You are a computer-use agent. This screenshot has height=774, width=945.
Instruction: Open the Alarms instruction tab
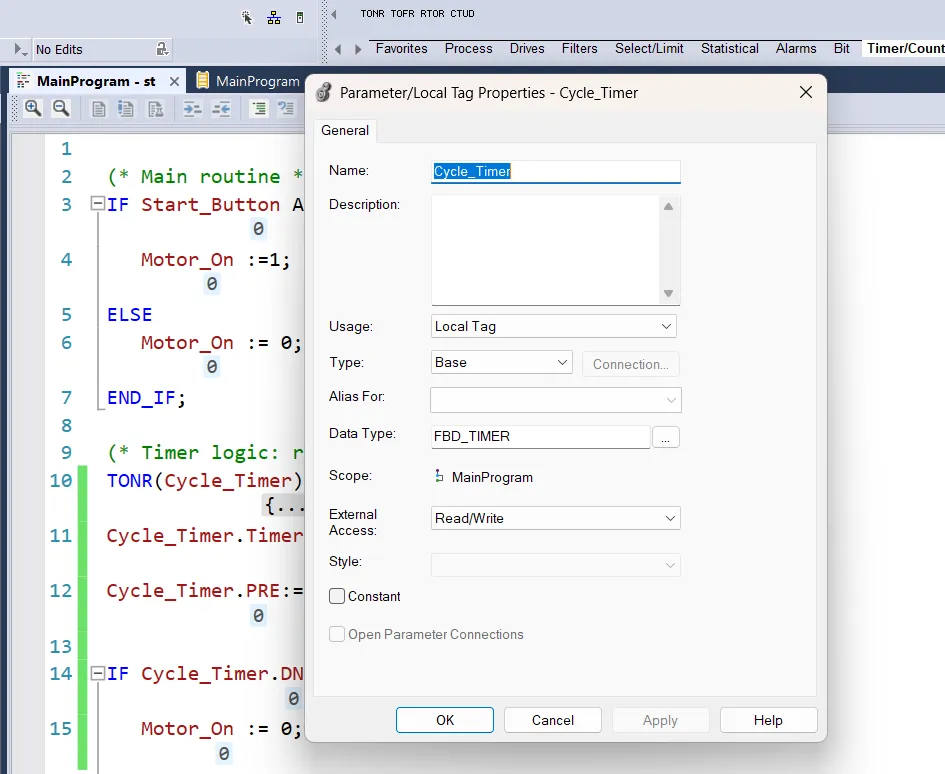coord(796,49)
